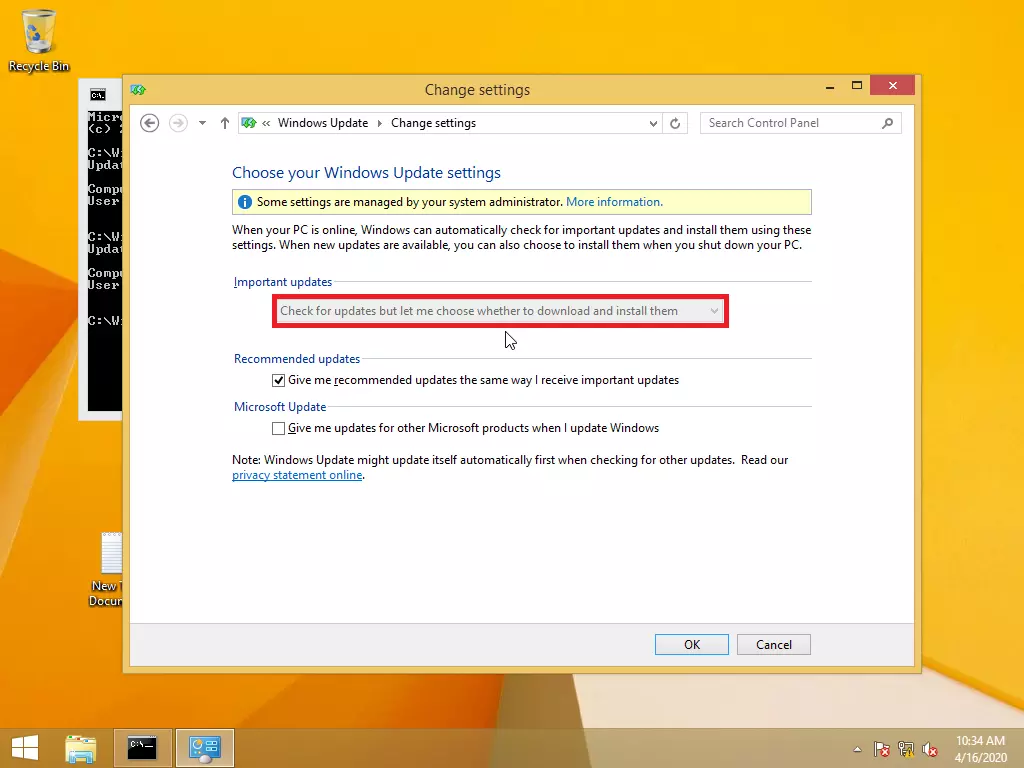Viewport: 1024px width, 768px height.
Task: Click the Cancel button
Action: pos(774,645)
